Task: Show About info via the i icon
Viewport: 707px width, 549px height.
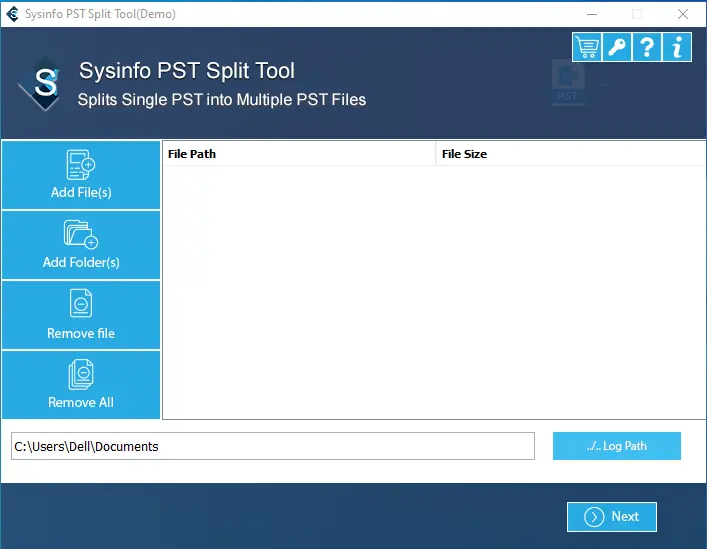Action: [x=677, y=47]
